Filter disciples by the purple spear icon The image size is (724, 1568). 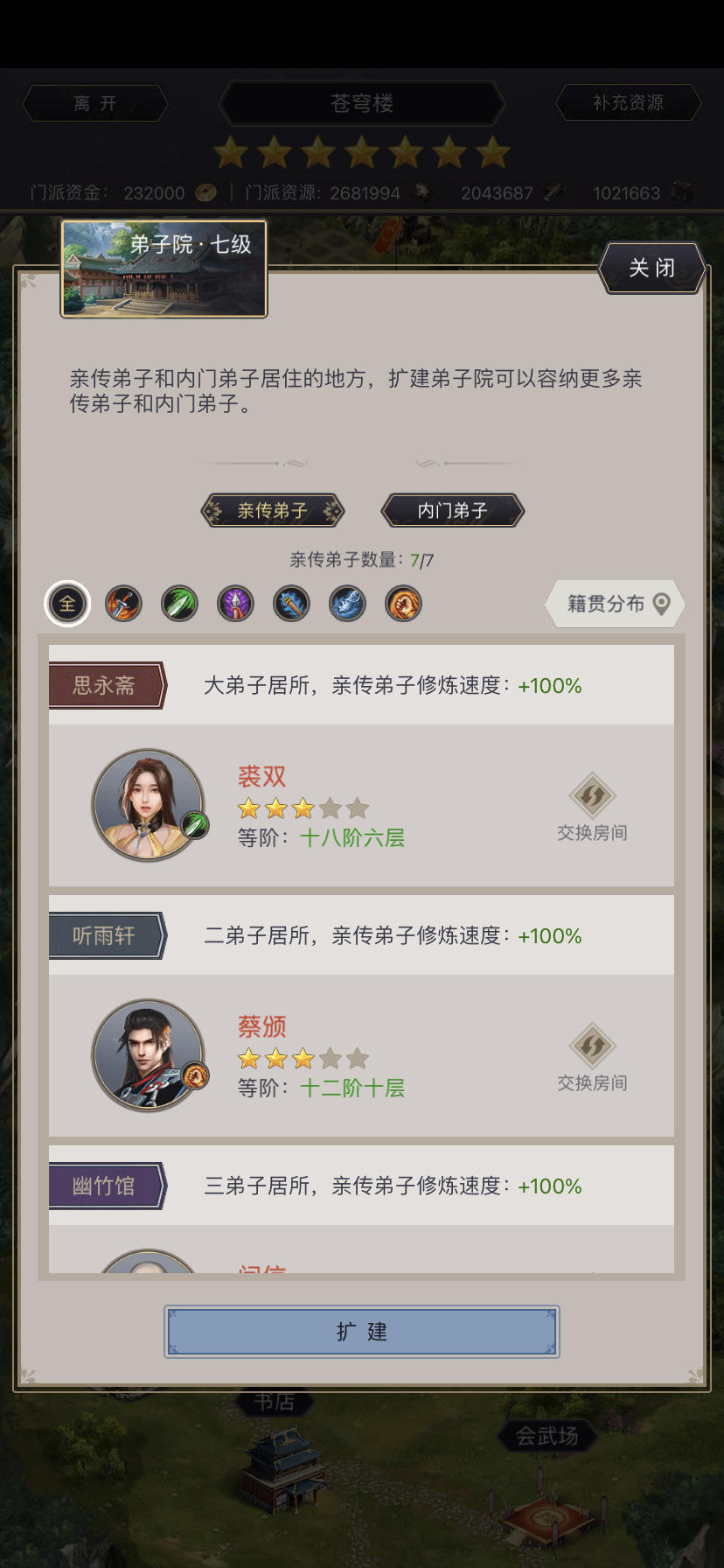[235, 604]
